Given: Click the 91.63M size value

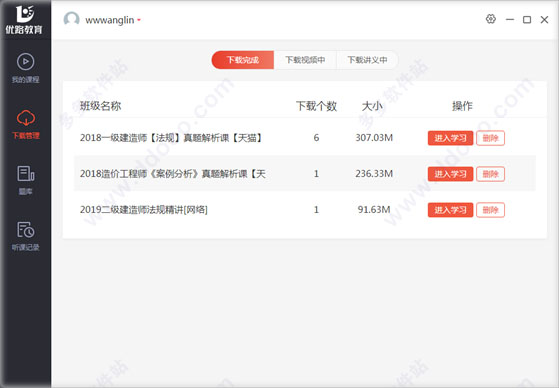Looking at the screenshot, I should click(374, 209).
